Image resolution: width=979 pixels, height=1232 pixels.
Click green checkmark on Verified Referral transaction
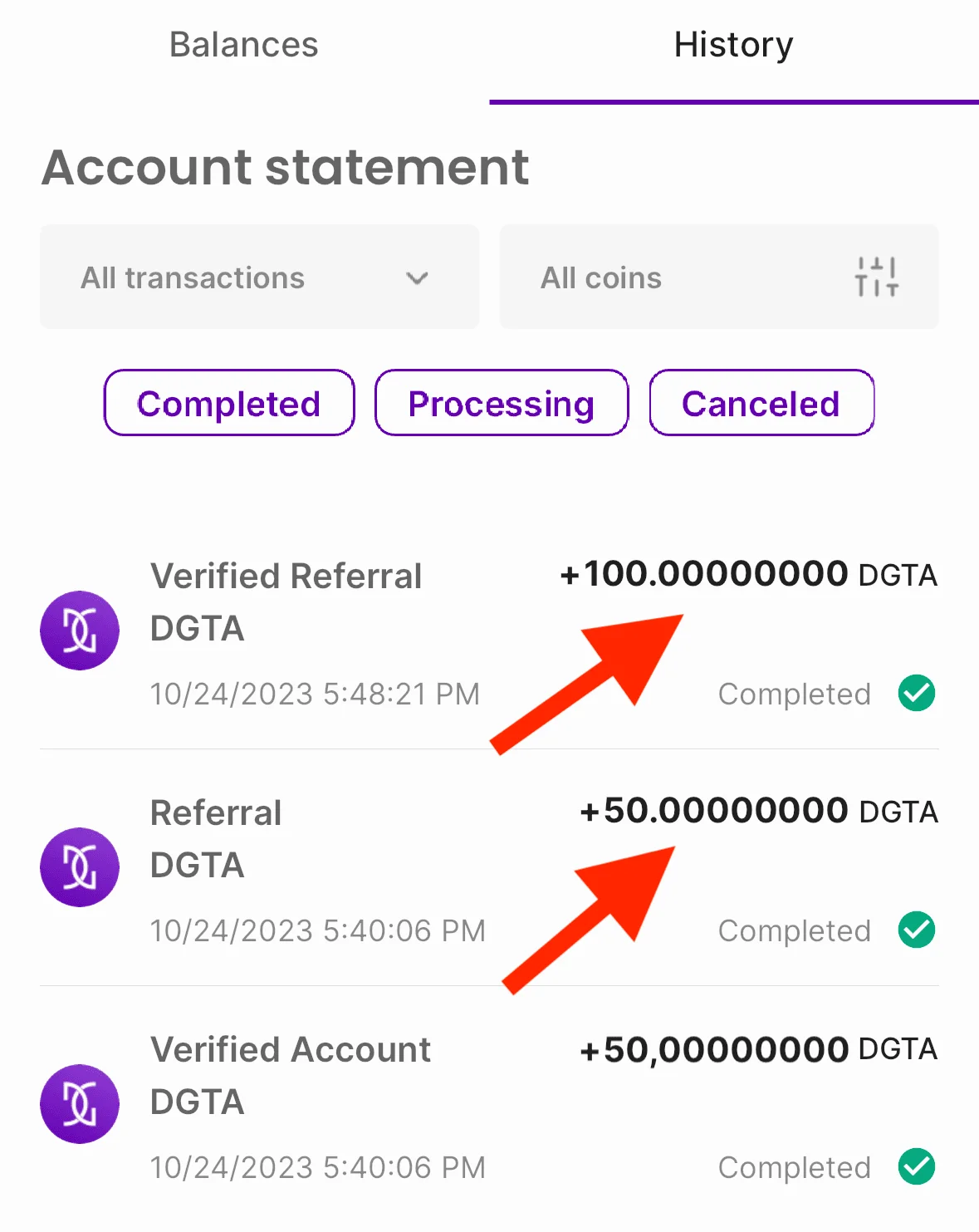917,693
